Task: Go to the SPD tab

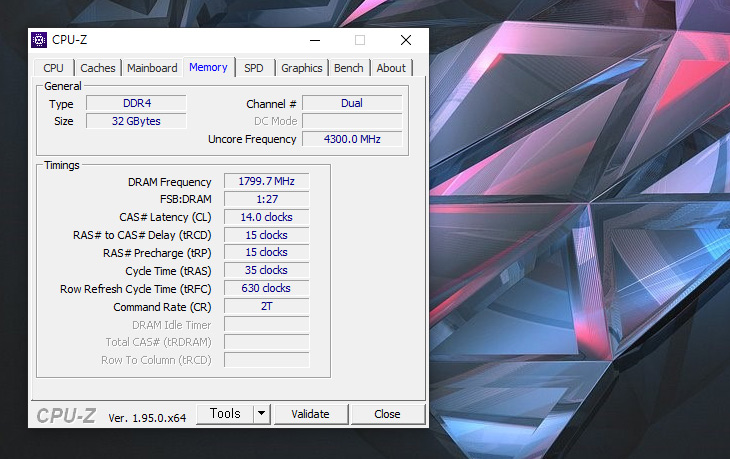Action: point(254,68)
